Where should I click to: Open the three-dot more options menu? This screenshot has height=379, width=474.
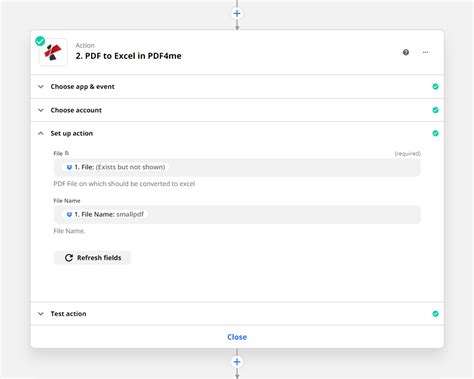click(425, 52)
